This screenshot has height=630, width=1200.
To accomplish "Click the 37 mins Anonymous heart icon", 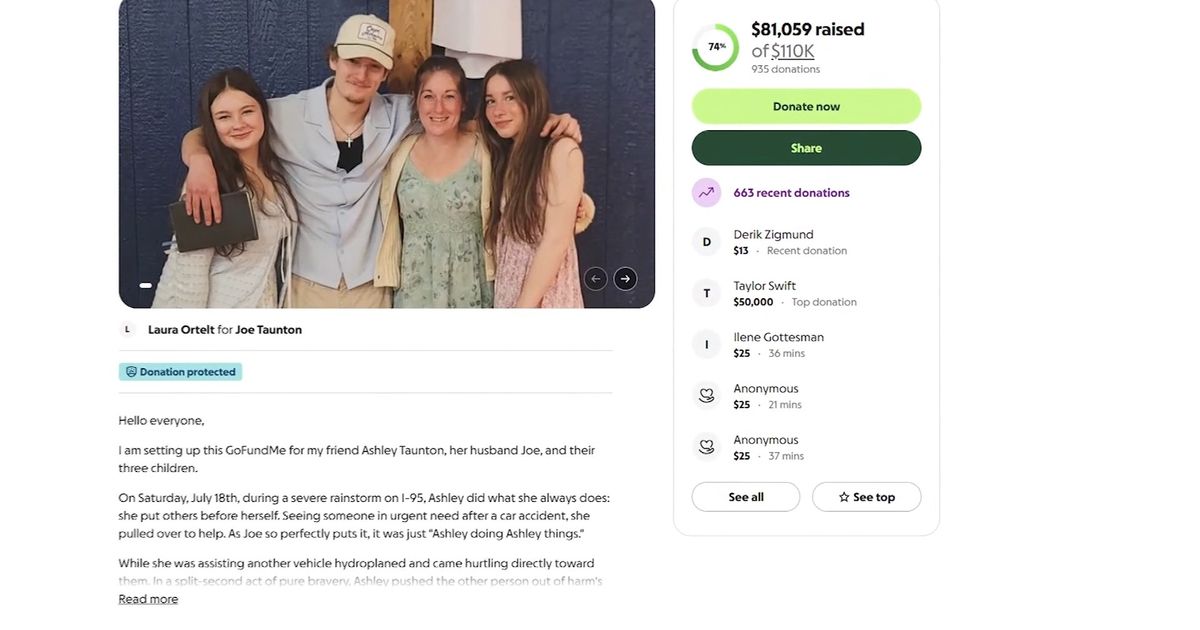I will (x=706, y=447).
